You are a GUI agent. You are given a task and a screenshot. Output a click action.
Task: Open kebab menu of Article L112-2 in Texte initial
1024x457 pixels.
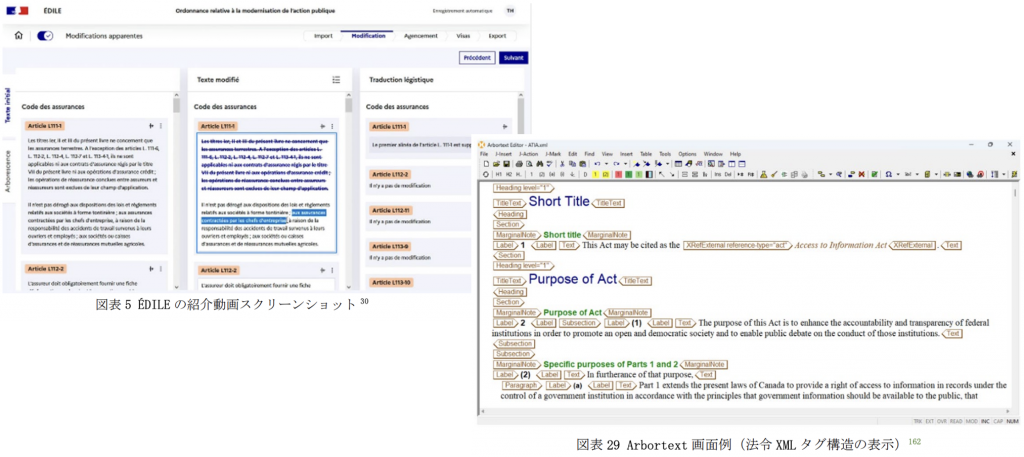(161, 269)
